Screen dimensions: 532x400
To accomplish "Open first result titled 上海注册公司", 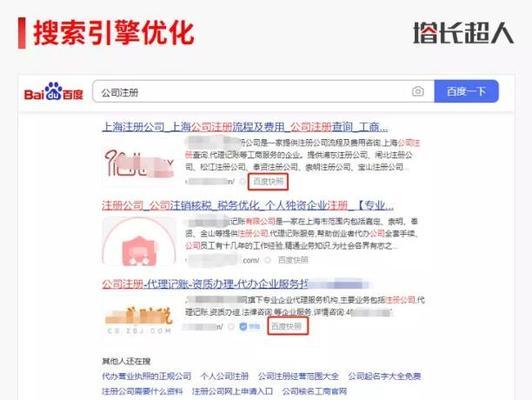I will pyautogui.click(x=245, y=127).
